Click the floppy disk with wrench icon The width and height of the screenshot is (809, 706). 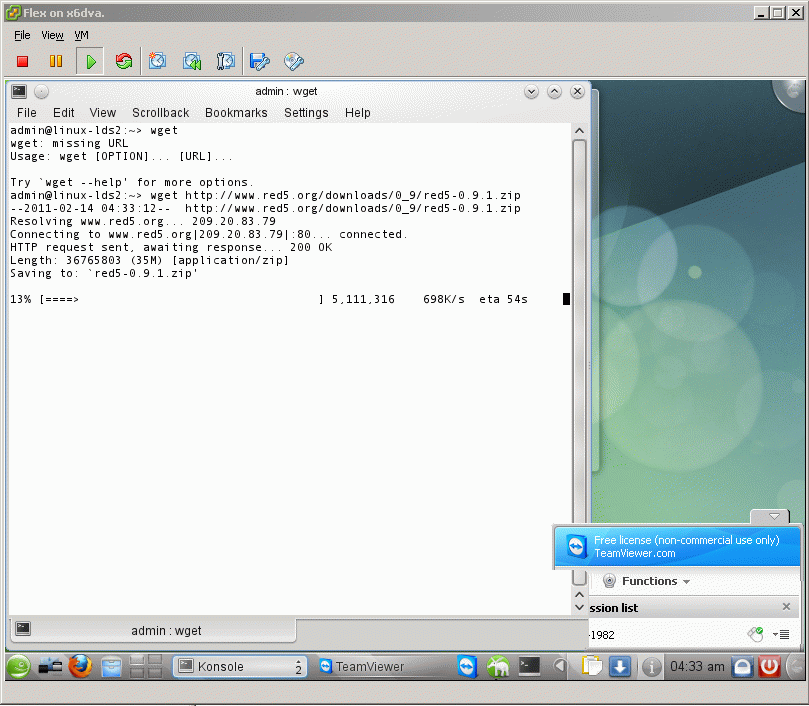coord(260,61)
